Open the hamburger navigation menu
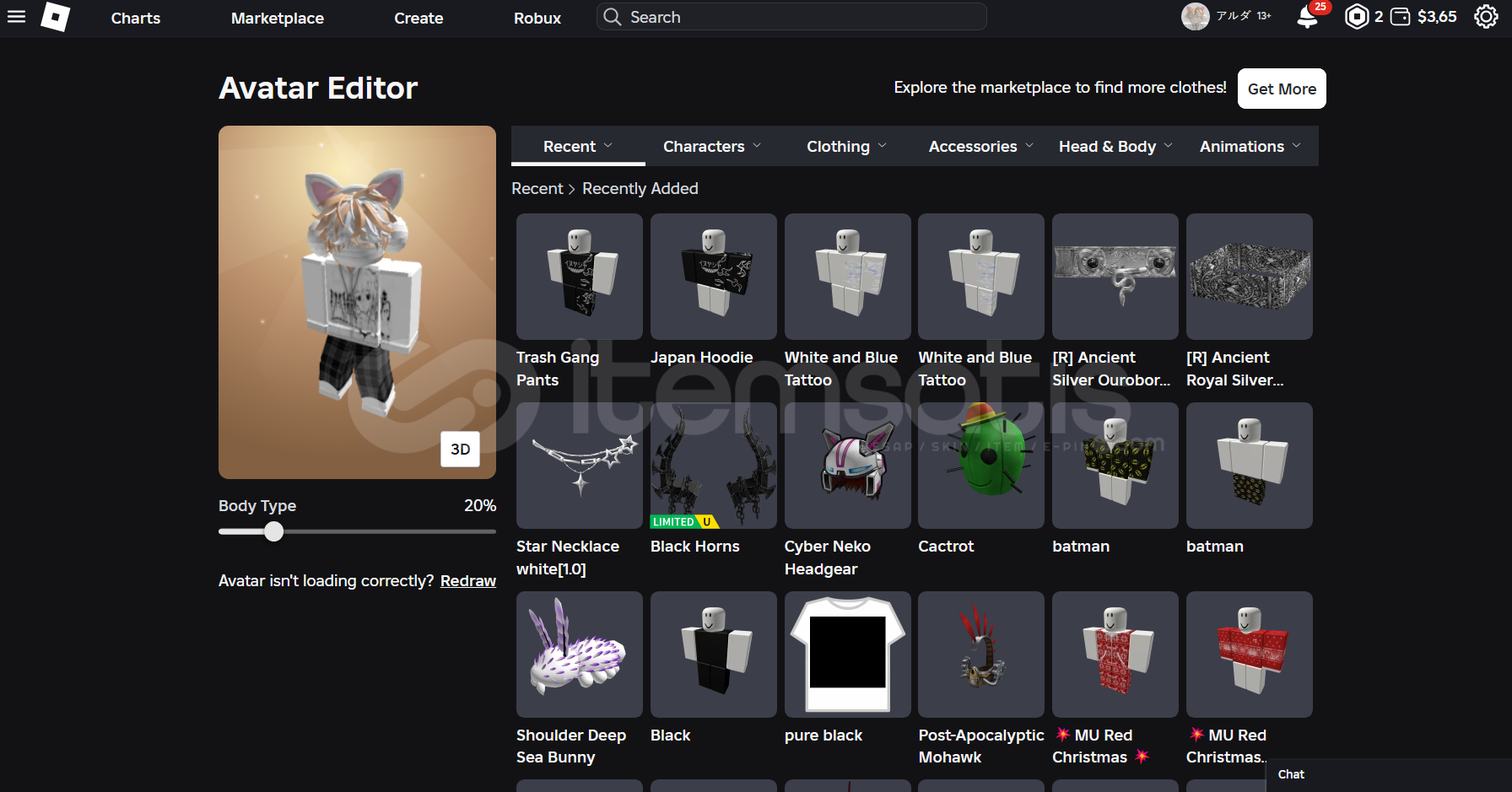The width and height of the screenshot is (1512, 792). tap(16, 17)
